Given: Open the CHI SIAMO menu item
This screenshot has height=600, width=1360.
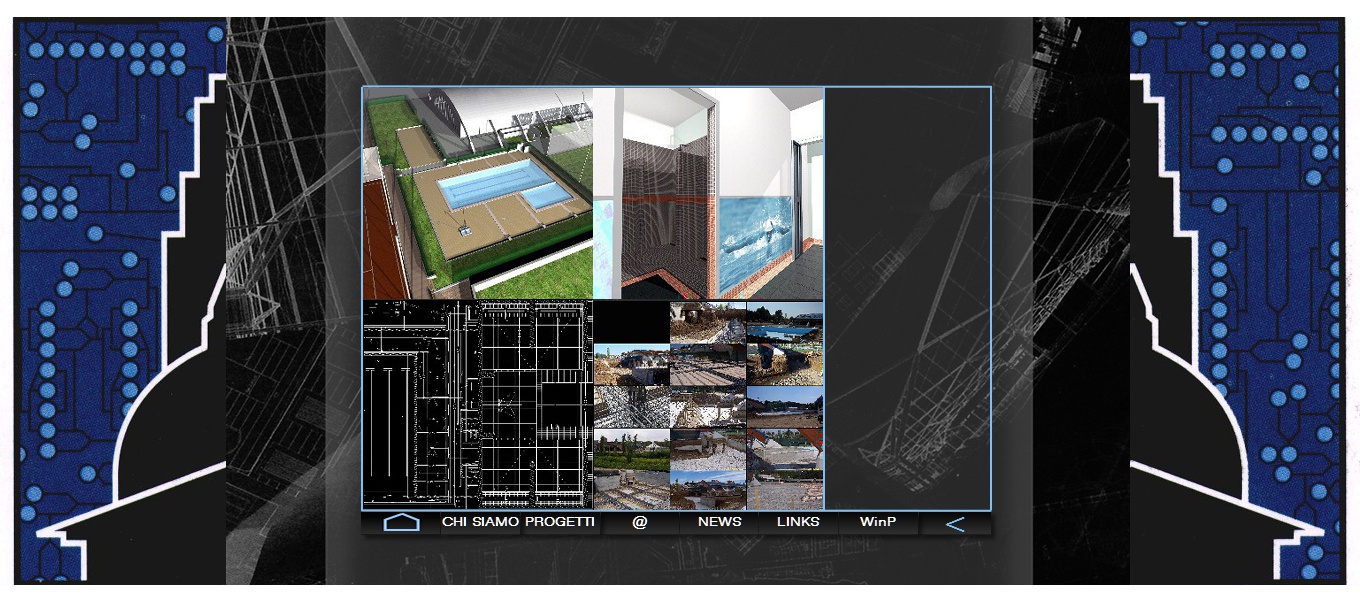Looking at the screenshot, I should 481,522.
